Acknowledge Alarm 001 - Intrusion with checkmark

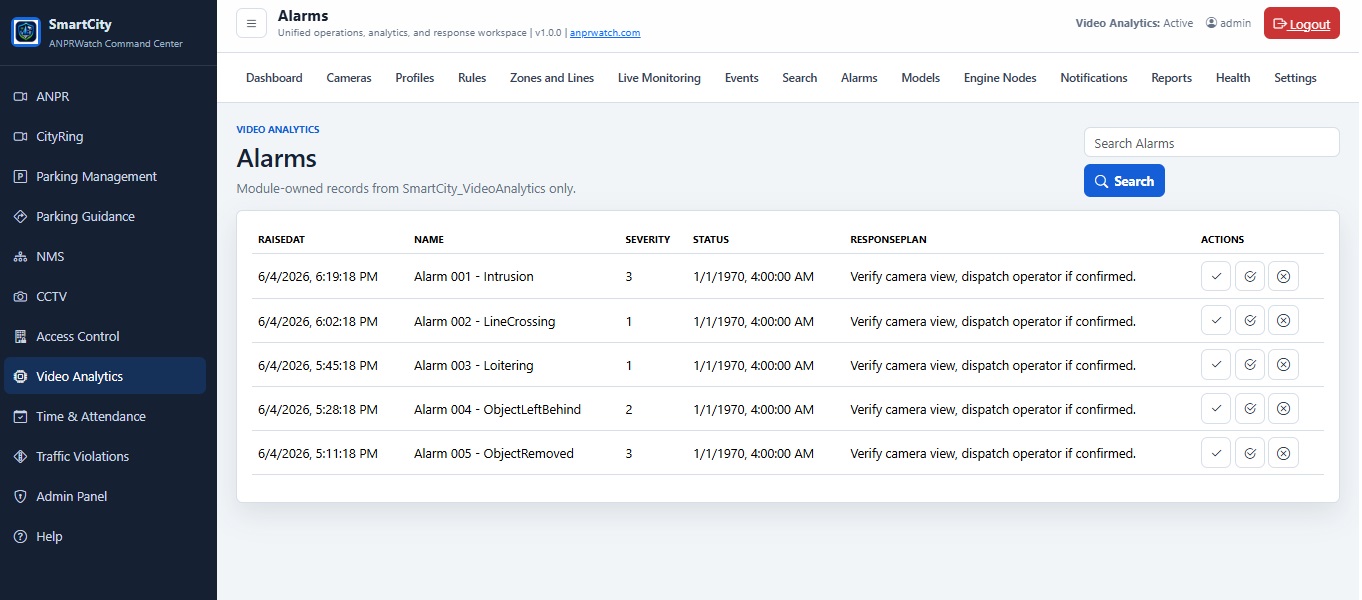click(x=1216, y=277)
